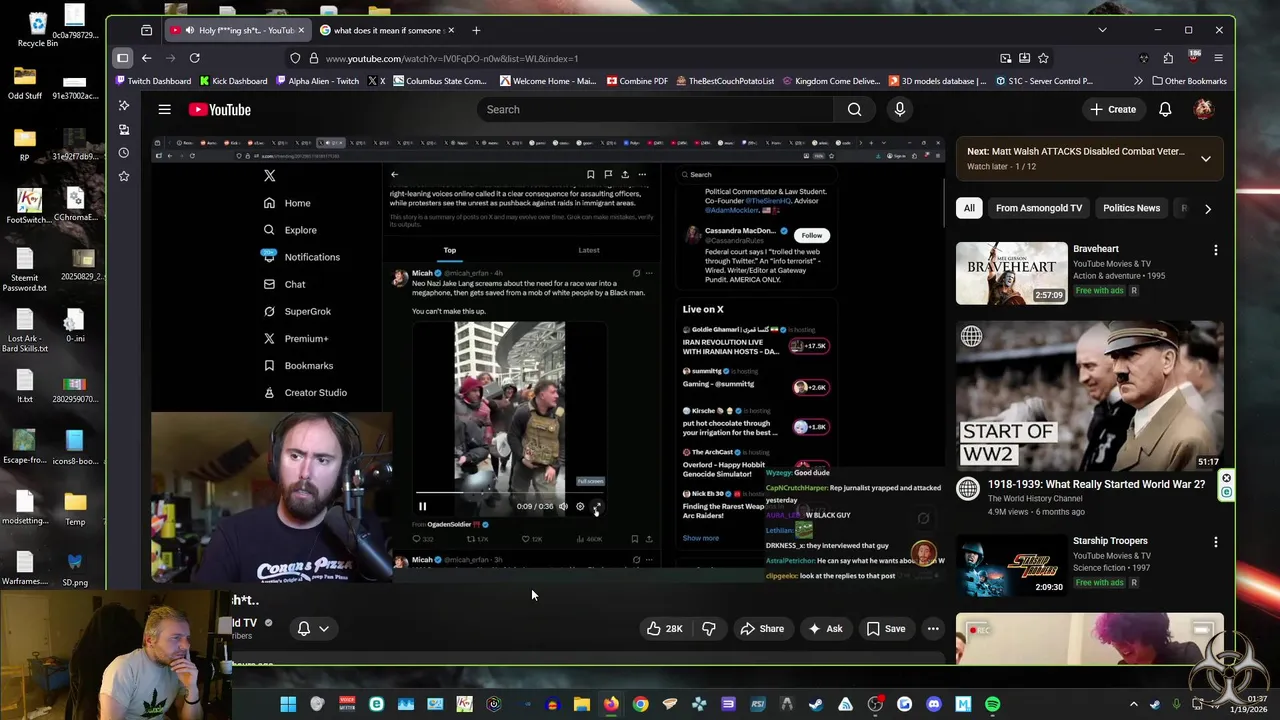Click the YouTube logo

pos(220,110)
